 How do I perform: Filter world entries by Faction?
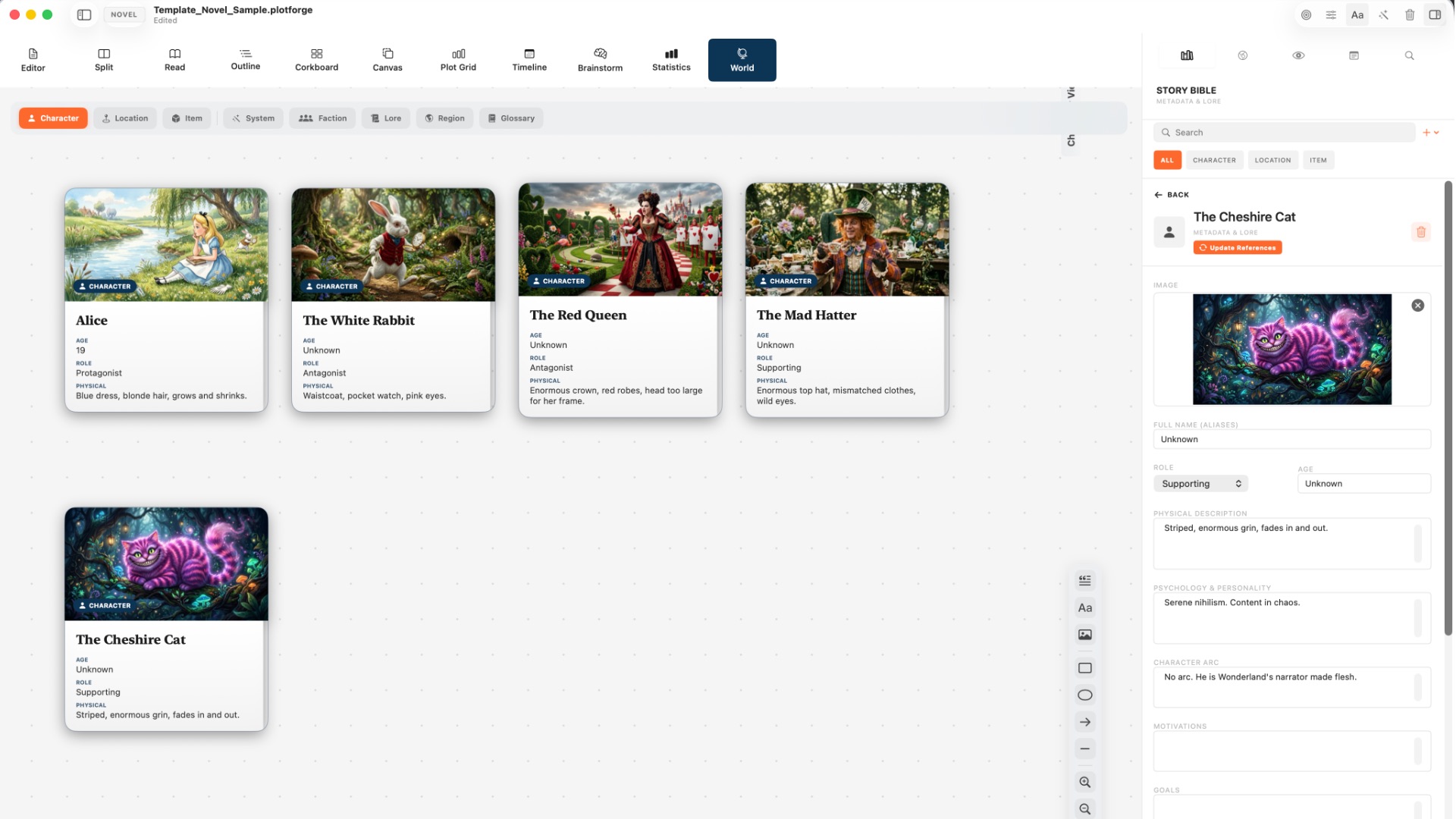322,118
